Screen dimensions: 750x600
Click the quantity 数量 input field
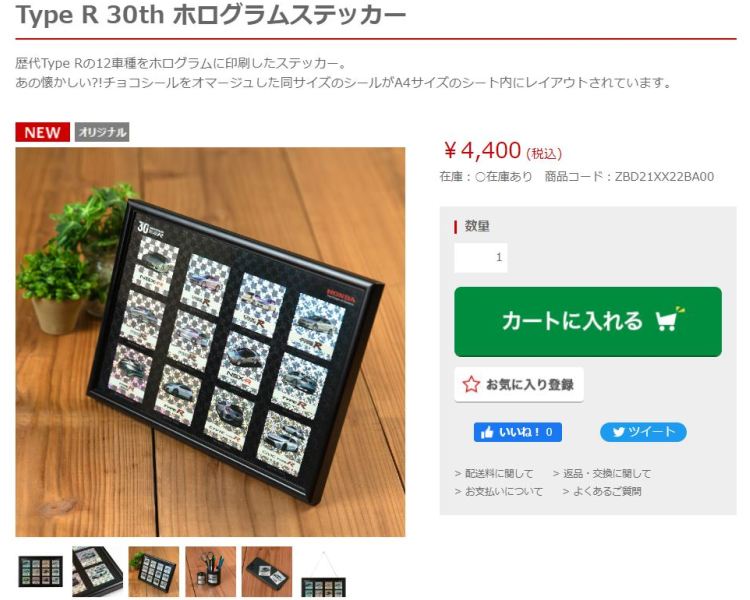[x=481, y=258]
